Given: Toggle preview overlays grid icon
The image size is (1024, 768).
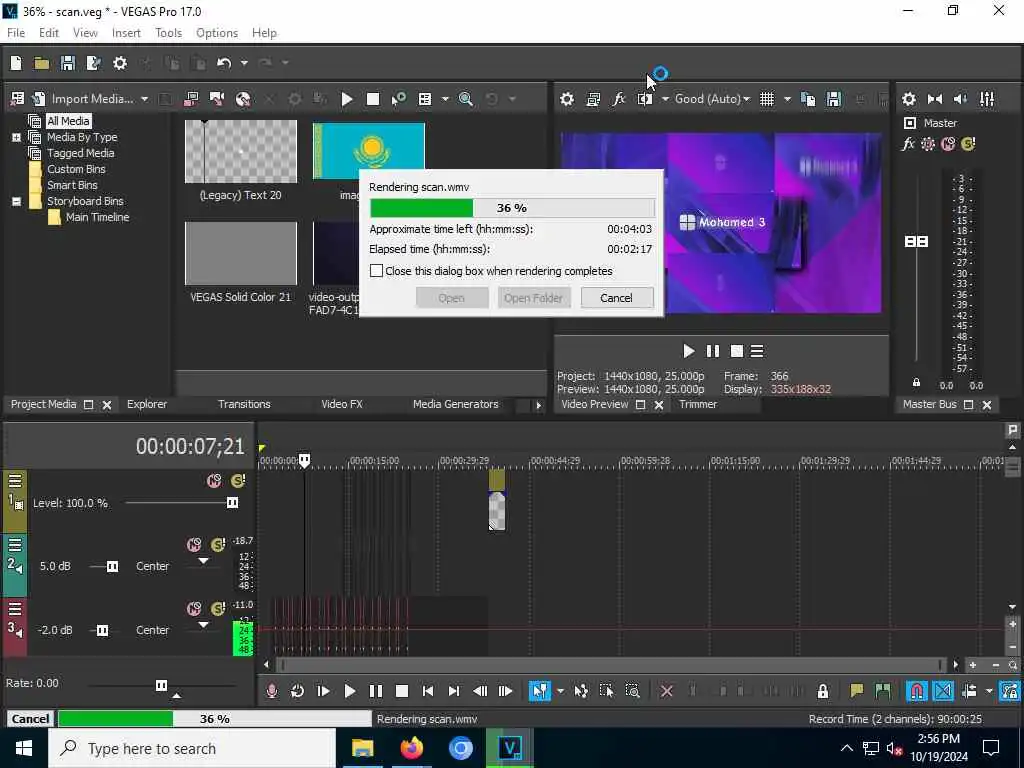Looking at the screenshot, I should click(x=767, y=99).
